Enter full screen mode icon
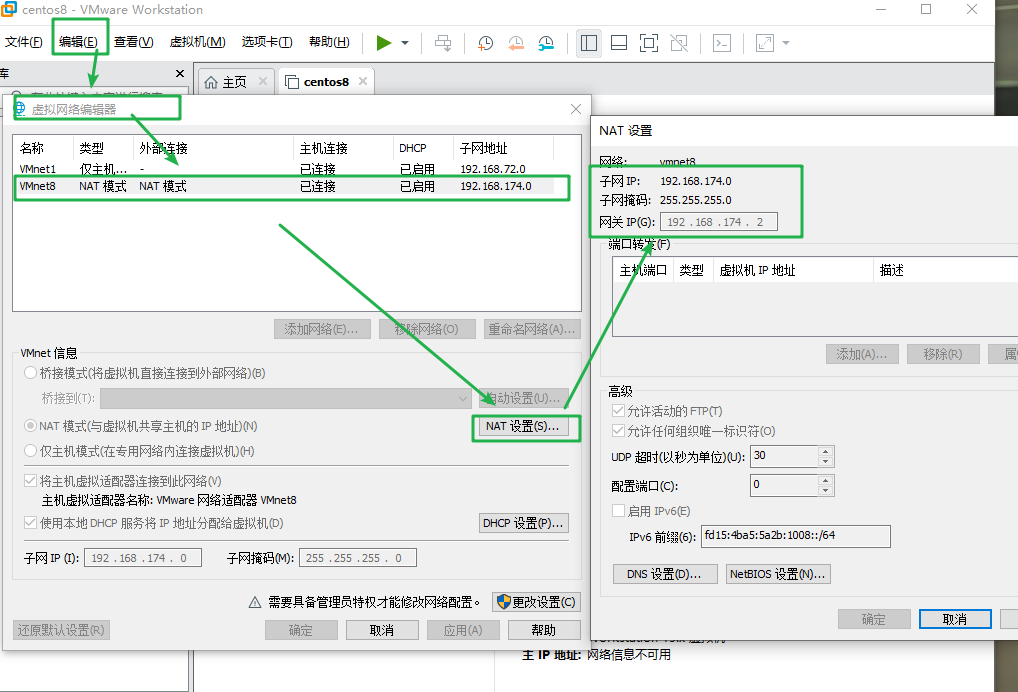 point(649,43)
